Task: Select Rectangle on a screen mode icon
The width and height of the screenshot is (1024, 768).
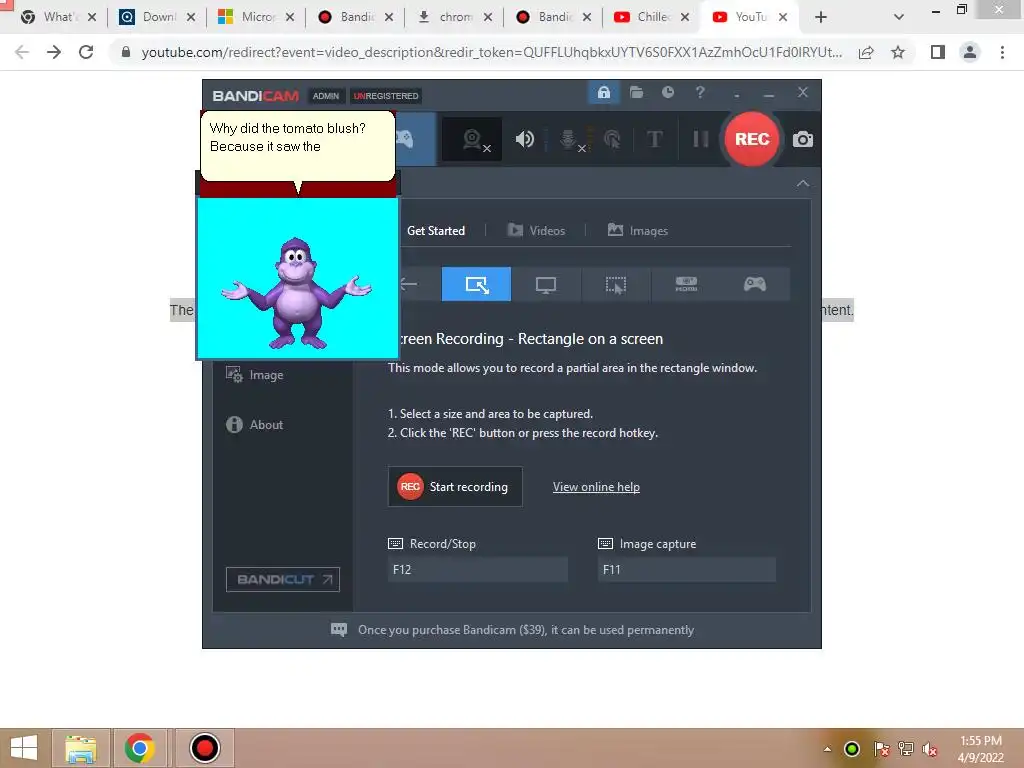Action: pos(476,284)
